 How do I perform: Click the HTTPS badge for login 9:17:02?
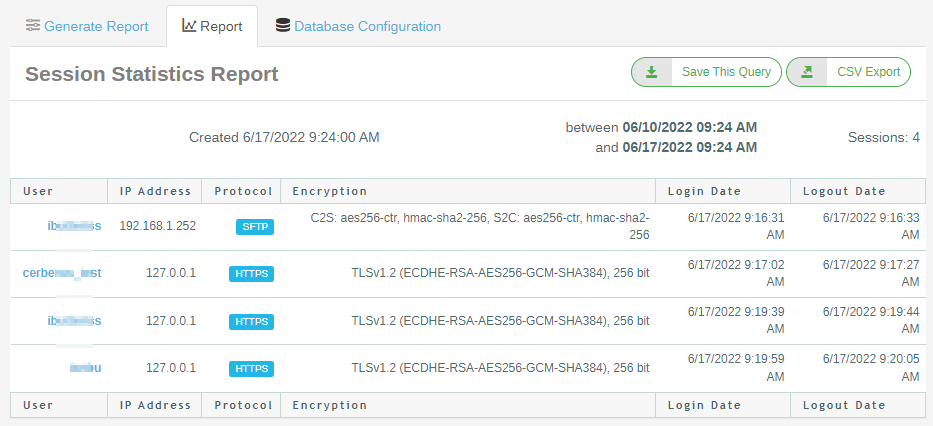pyautogui.click(x=251, y=274)
